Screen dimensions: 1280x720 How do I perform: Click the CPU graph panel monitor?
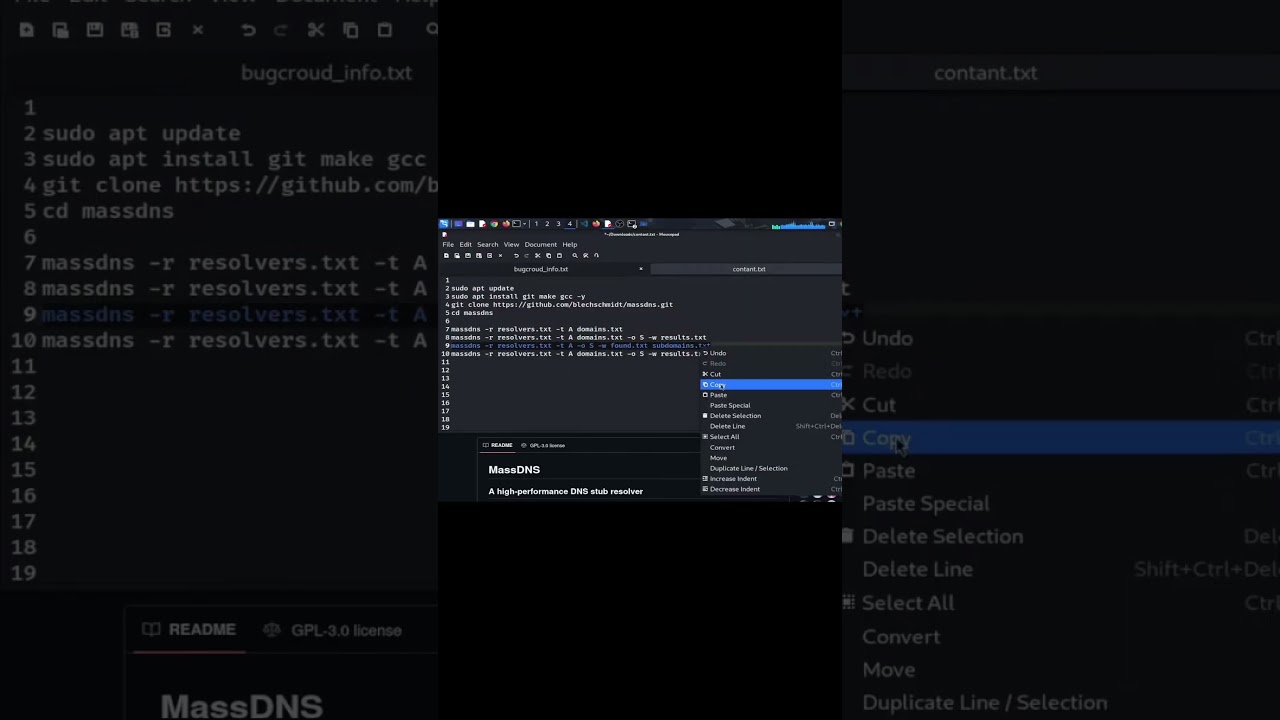click(x=799, y=225)
